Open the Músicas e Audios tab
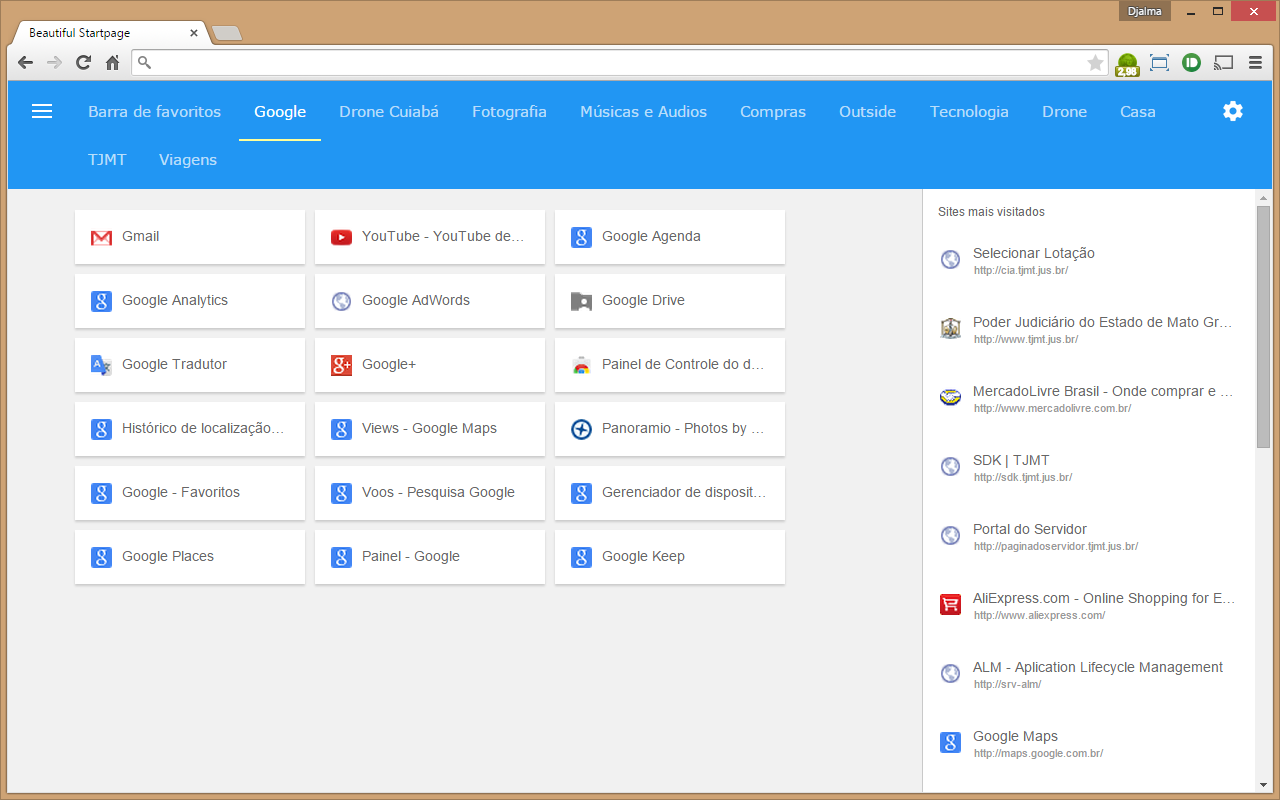Viewport: 1280px width, 800px height. pos(643,112)
